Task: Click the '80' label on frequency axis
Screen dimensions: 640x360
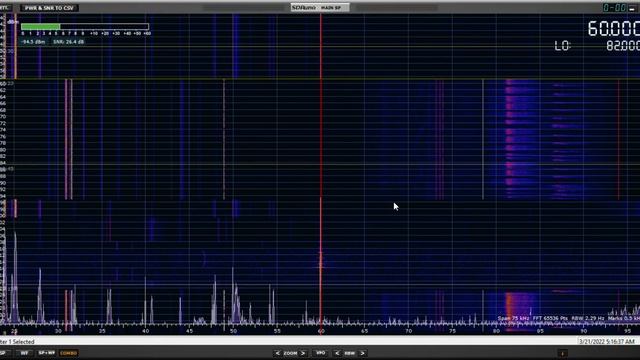Action: [496, 331]
